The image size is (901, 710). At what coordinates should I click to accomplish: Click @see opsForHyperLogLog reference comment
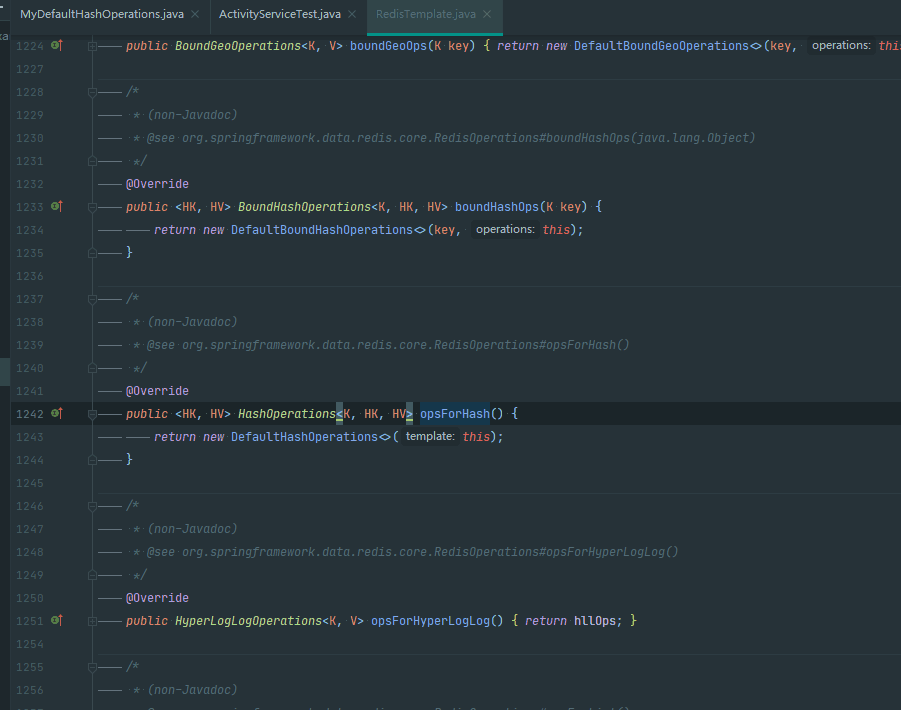pos(413,552)
